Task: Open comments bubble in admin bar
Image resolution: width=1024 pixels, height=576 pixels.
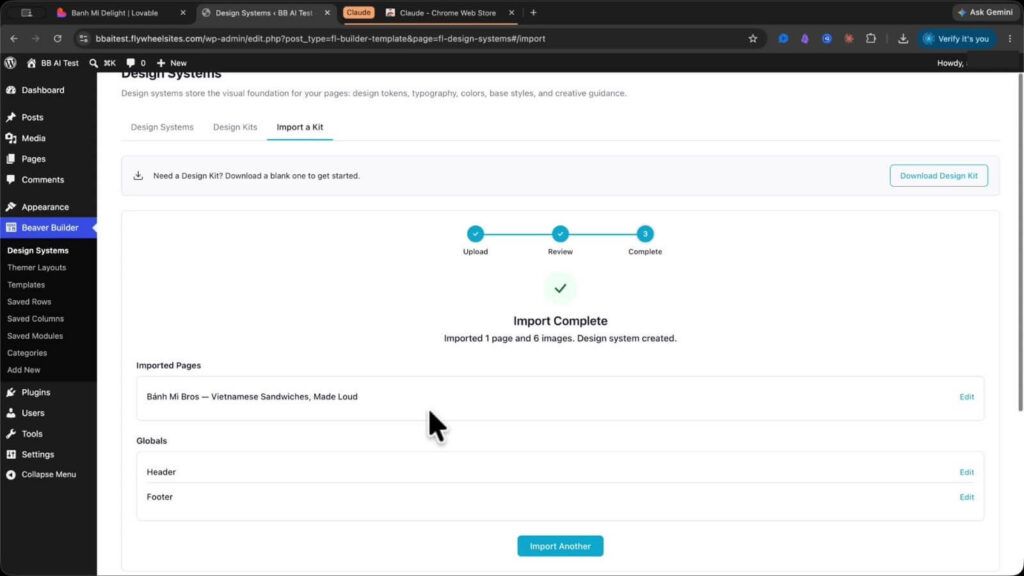Action: point(136,63)
